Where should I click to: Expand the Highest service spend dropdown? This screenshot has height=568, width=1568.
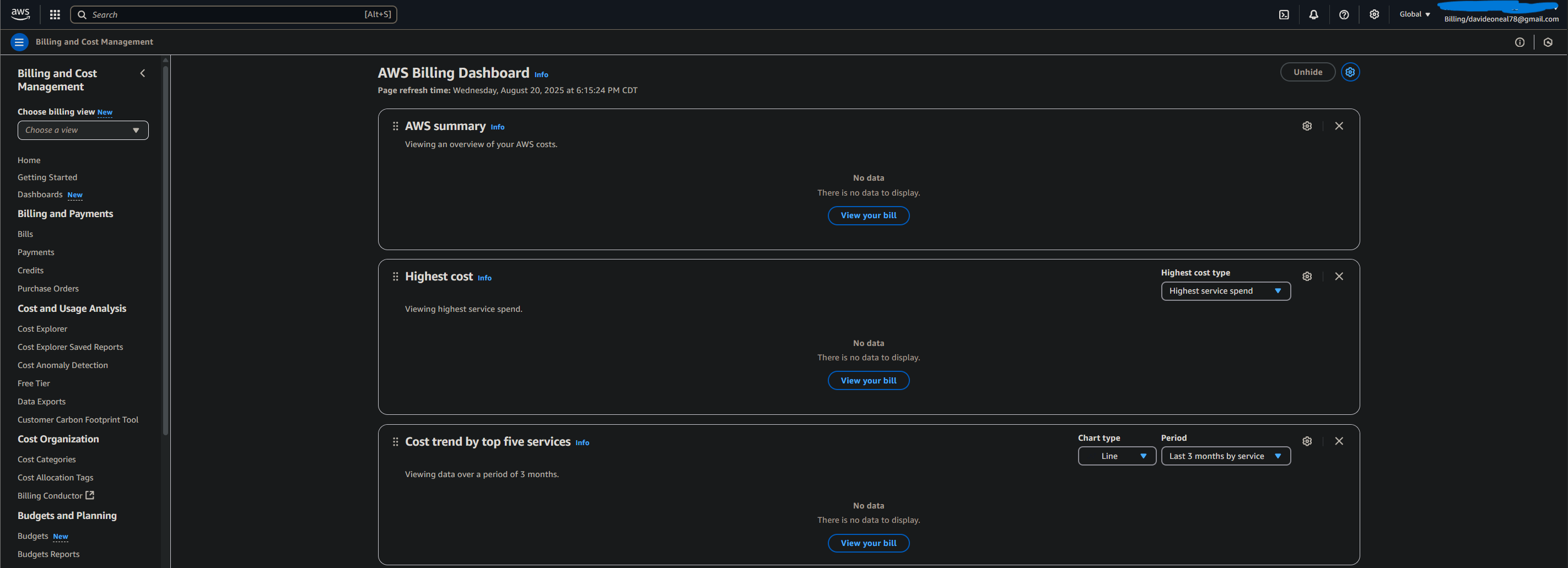(x=1226, y=291)
